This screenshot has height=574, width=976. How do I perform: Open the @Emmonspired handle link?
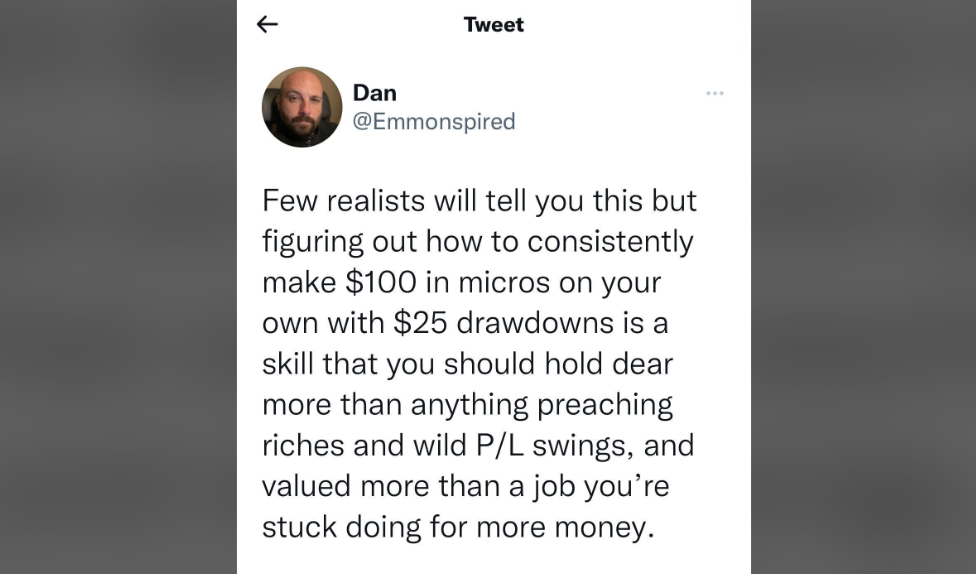[434, 122]
